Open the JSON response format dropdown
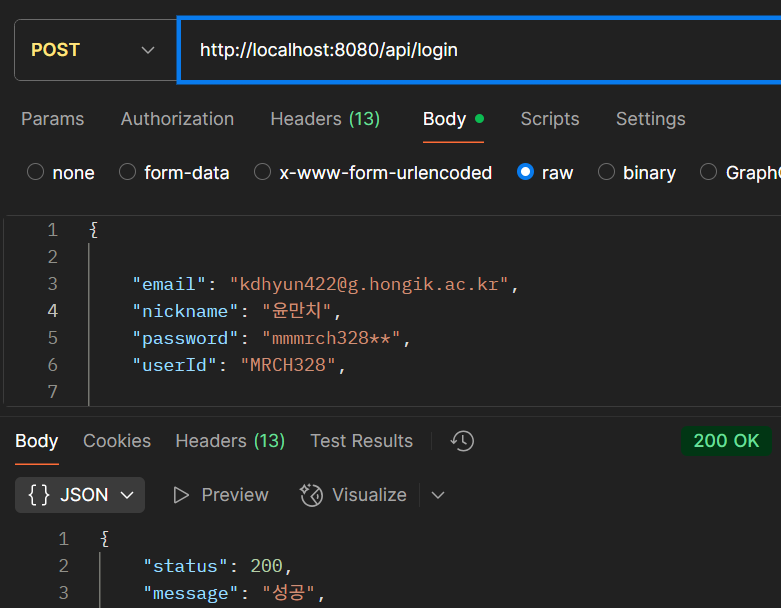This screenshot has height=608, width=781. pyautogui.click(x=80, y=495)
